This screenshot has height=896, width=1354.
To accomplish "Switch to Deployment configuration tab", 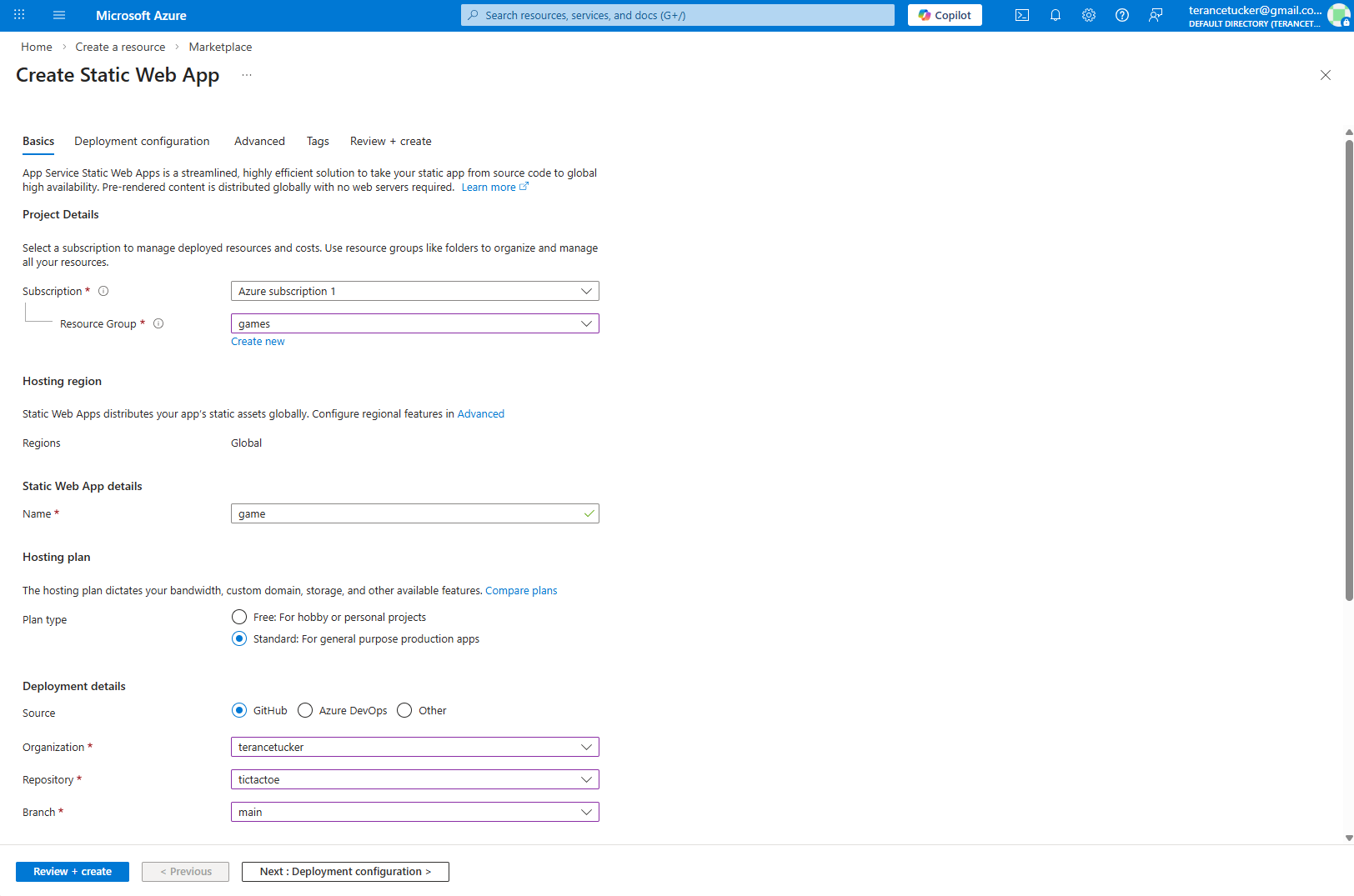I will 142,141.
